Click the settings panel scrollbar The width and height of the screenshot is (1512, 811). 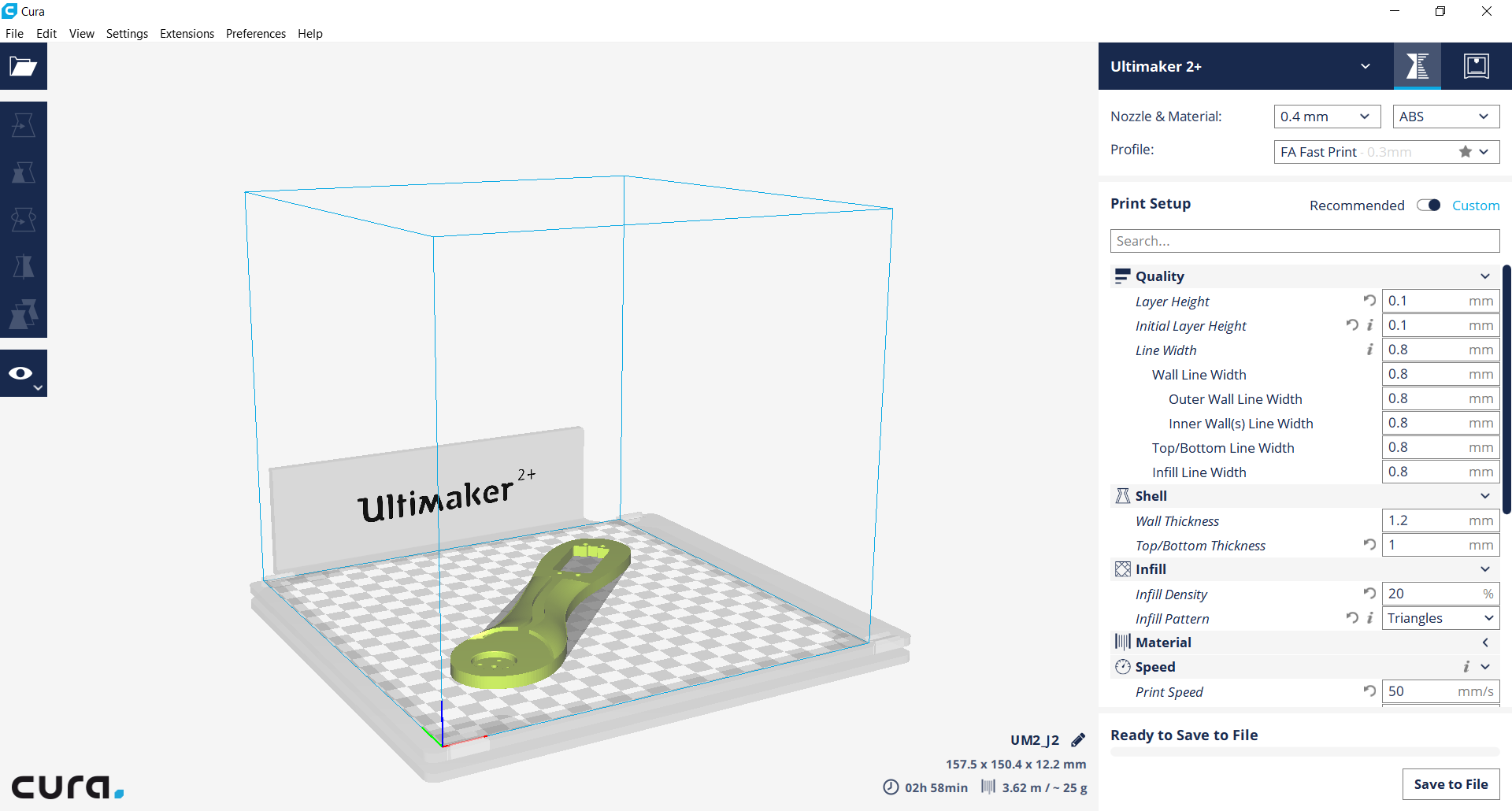1506,390
